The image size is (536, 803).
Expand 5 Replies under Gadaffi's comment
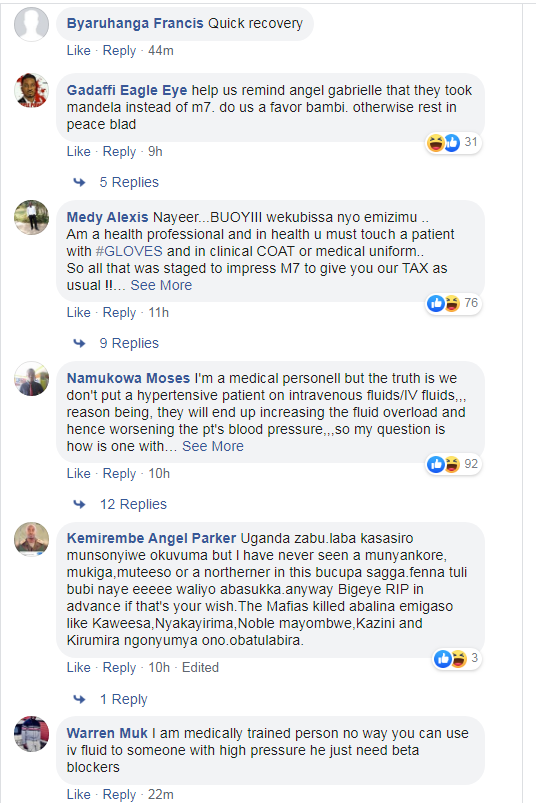[x=129, y=182]
